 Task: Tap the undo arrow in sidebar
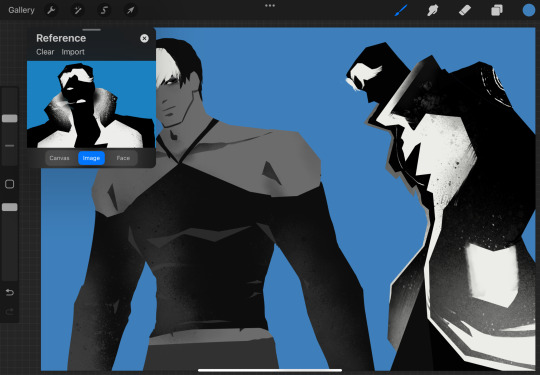(10, 293)
